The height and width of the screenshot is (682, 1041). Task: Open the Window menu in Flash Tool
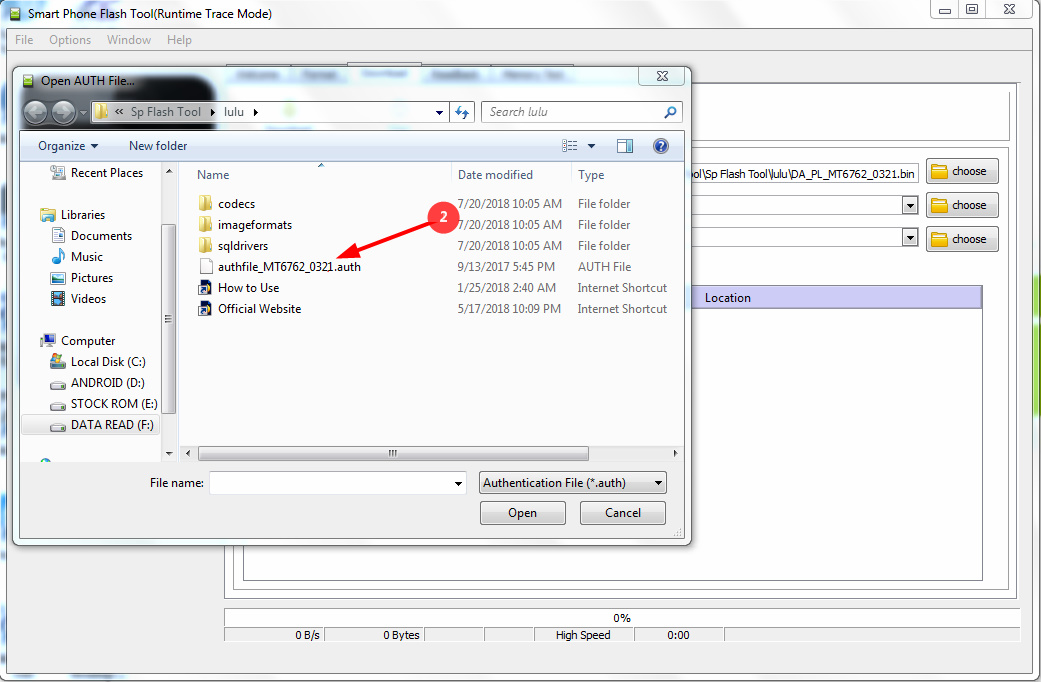pos(129,40)
